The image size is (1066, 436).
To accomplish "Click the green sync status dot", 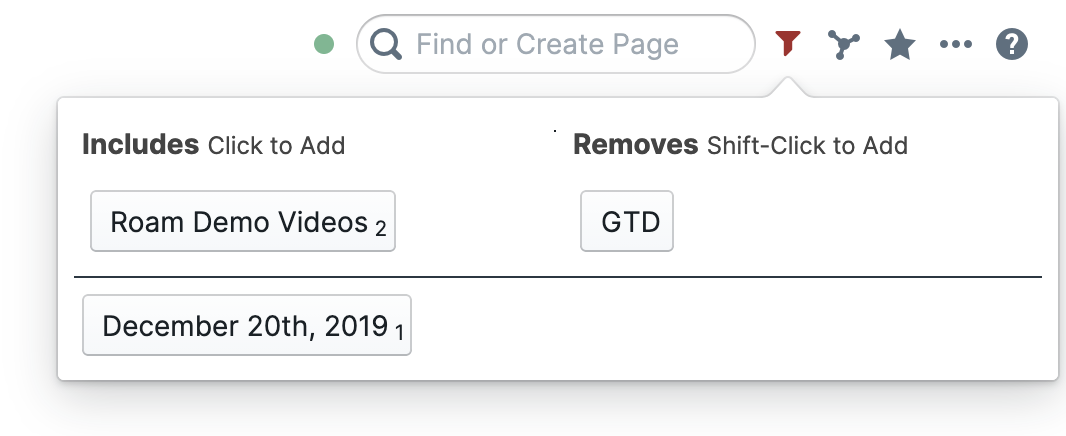I will [323, 44].
